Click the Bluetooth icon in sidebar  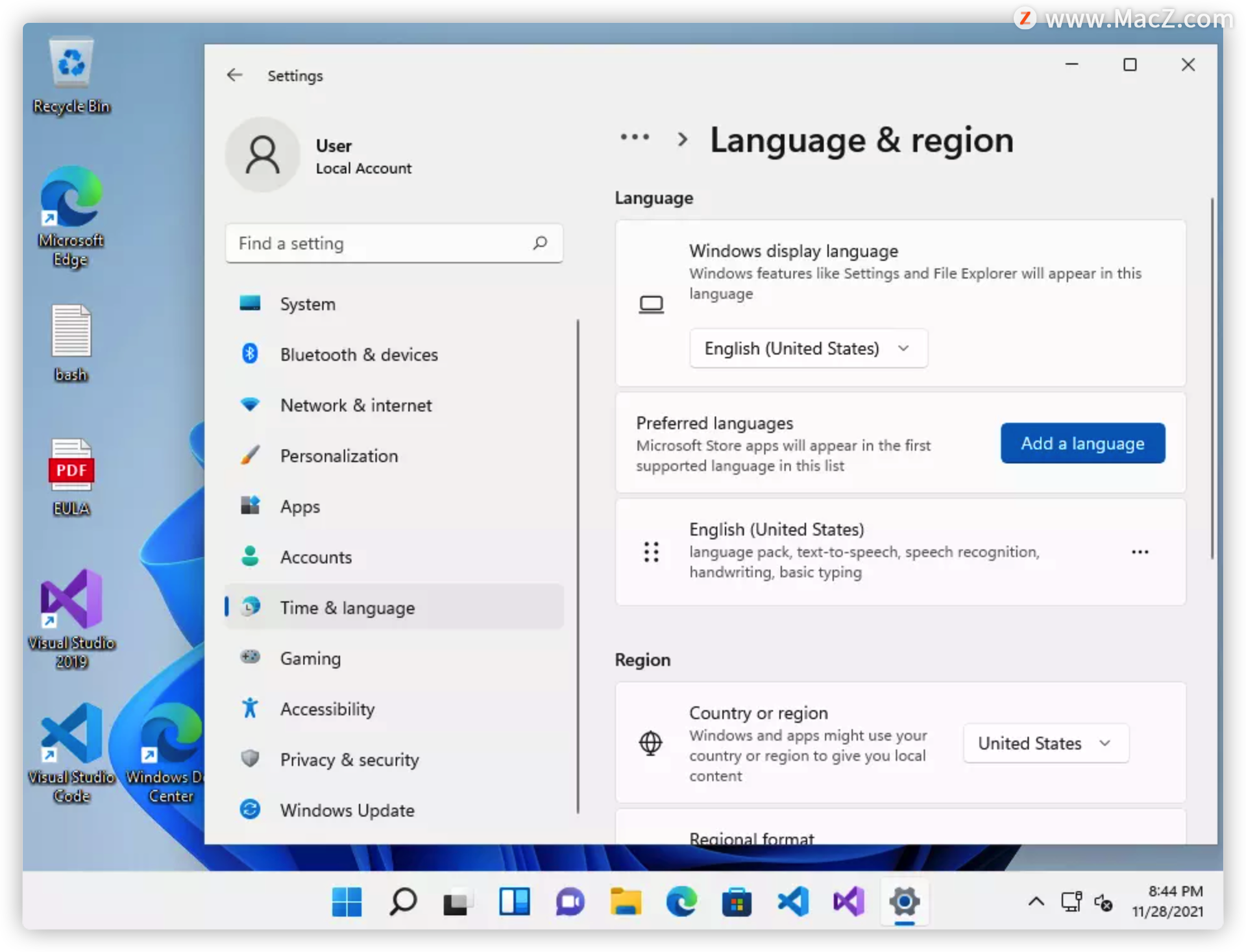pos(250,354)
